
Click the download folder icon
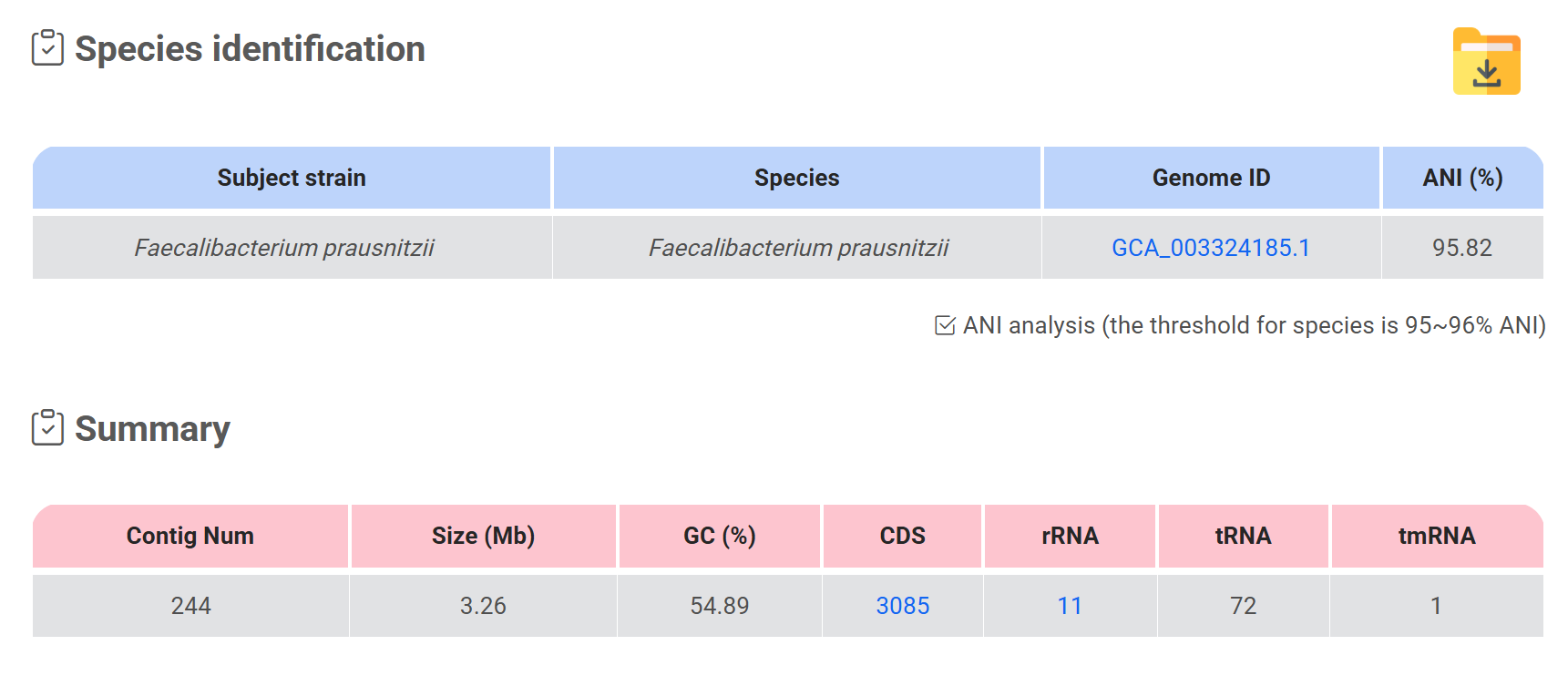coord(1486,62)
